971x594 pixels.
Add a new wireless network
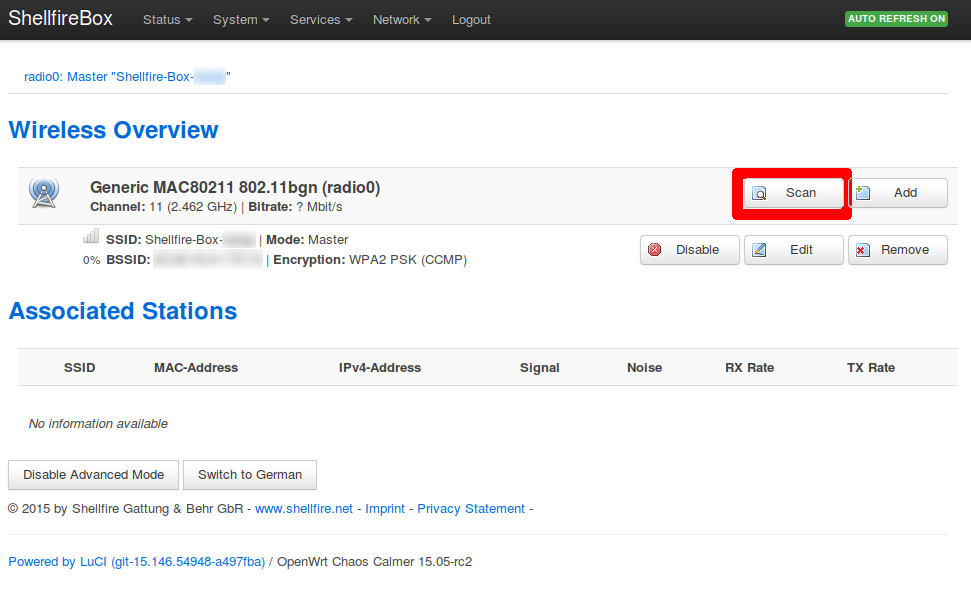coord(898,193)
